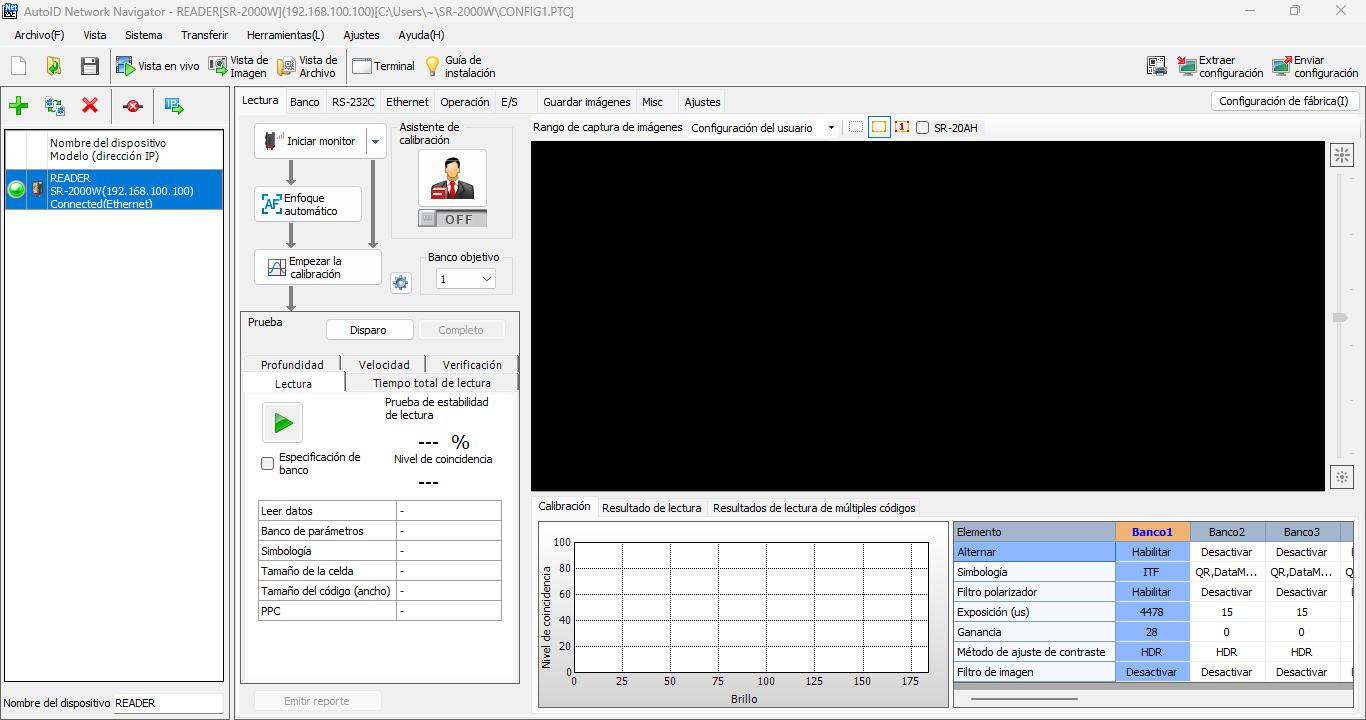The width and height of the screenshot is (1366, 720).
Task: Click the green plus add device icon
Action: tap(18, 105)
